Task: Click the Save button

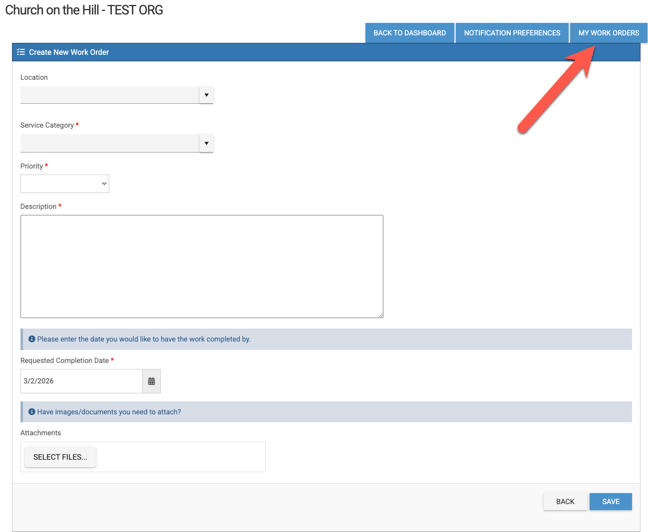Action: tap(610, 501)
